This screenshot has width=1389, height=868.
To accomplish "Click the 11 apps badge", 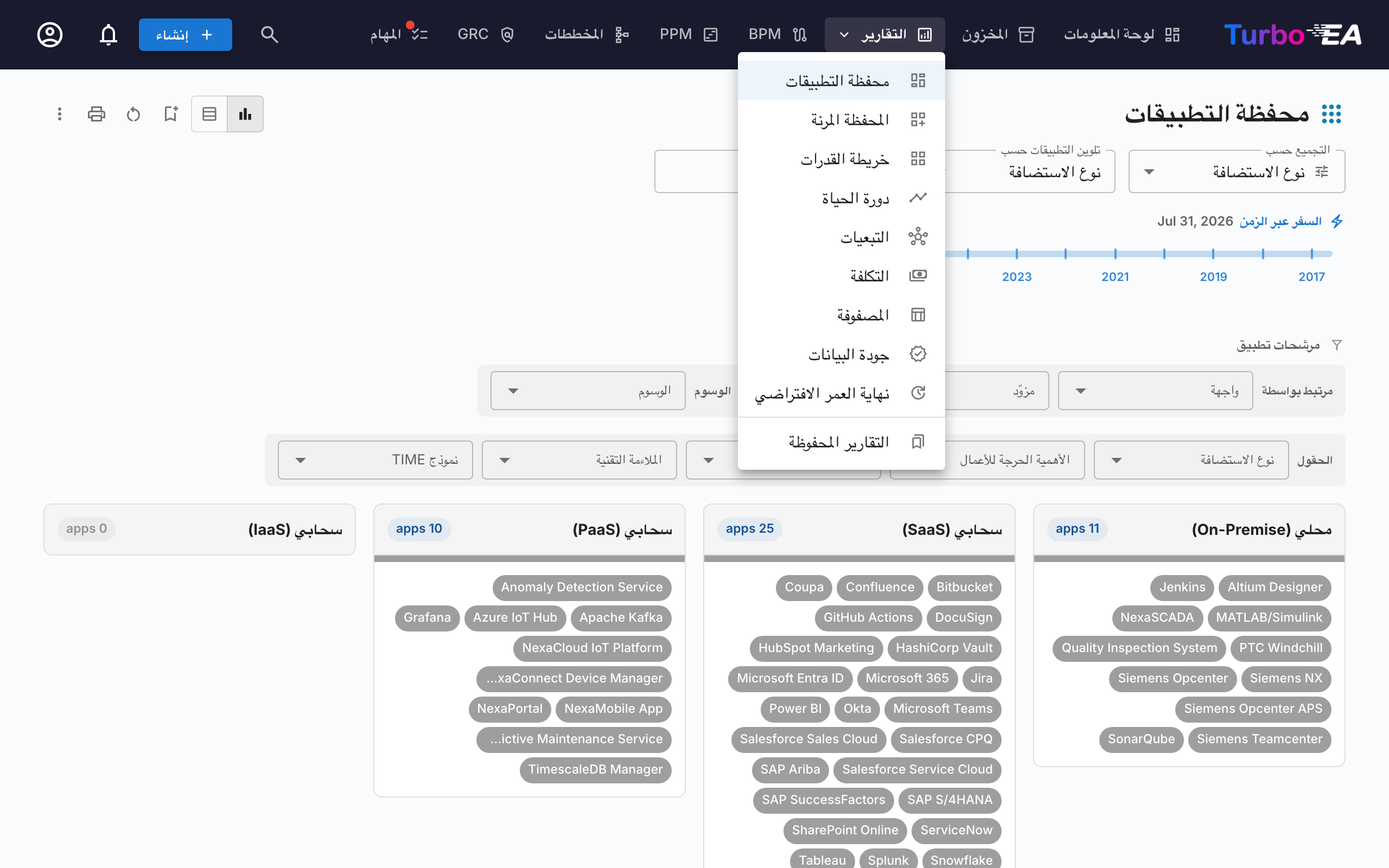I will click(1078, 529).
